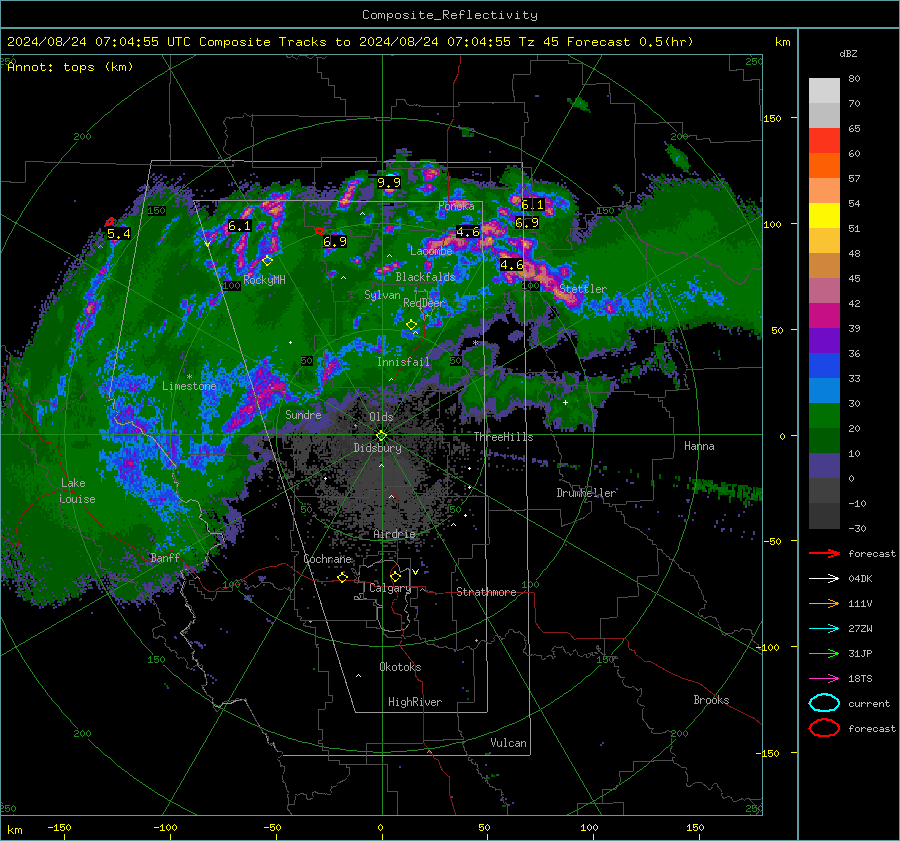Select the yellow 54-51 dBZ color swatch
This screenshot has height=841, width=900.
824,216
